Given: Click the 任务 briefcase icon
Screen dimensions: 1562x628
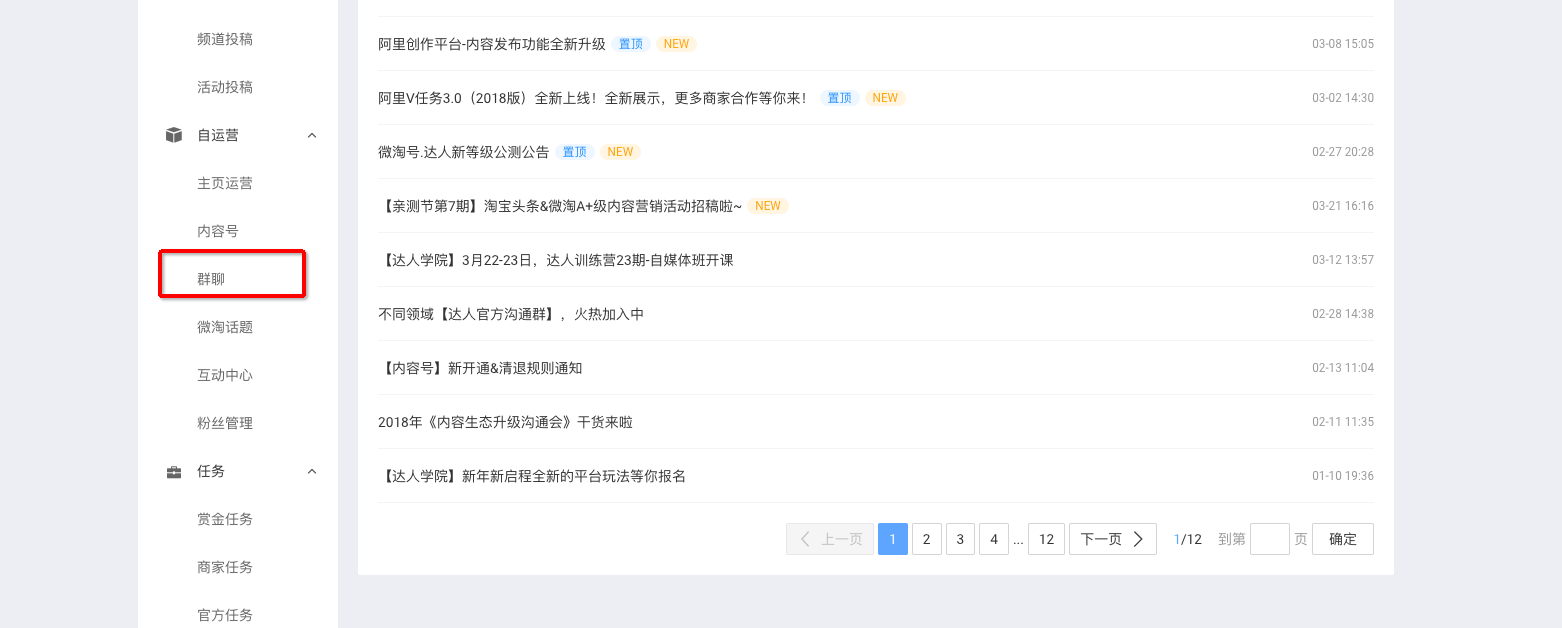Looking at the screenshot, I should pyautogui.click(x=174, y=471).
